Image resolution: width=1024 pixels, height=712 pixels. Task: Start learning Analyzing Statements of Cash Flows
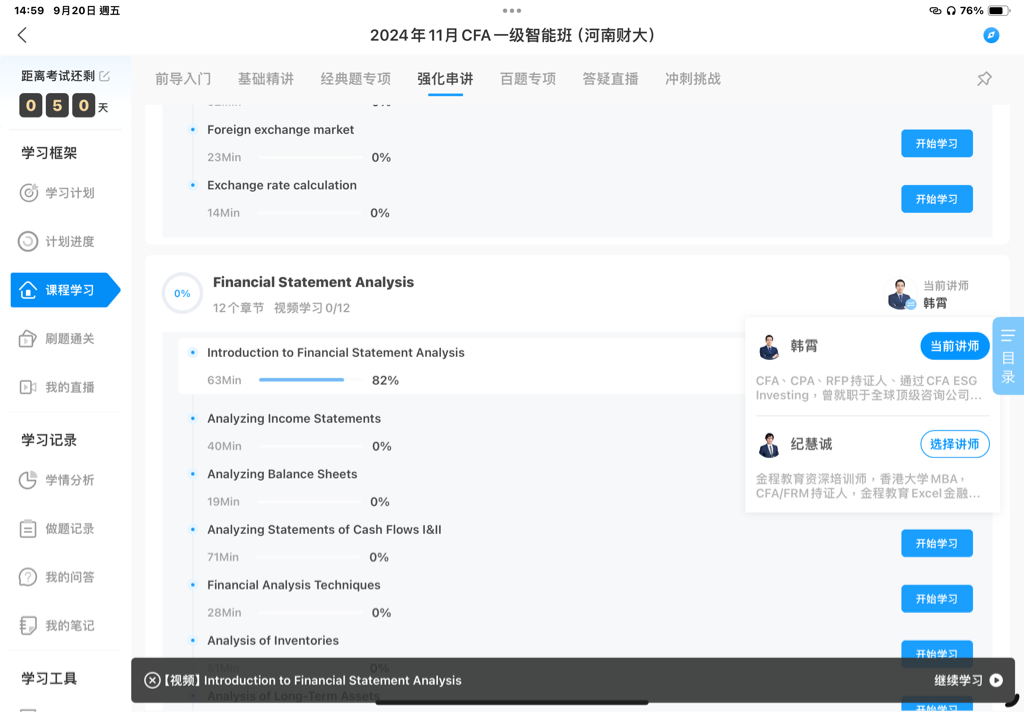coord(936,543)
